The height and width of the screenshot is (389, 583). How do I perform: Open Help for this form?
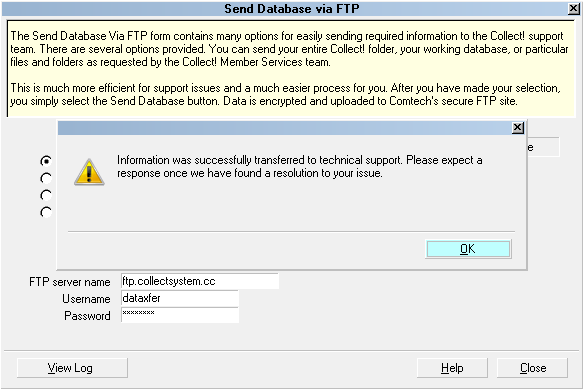pyautogui.click(x=452, y=368)
